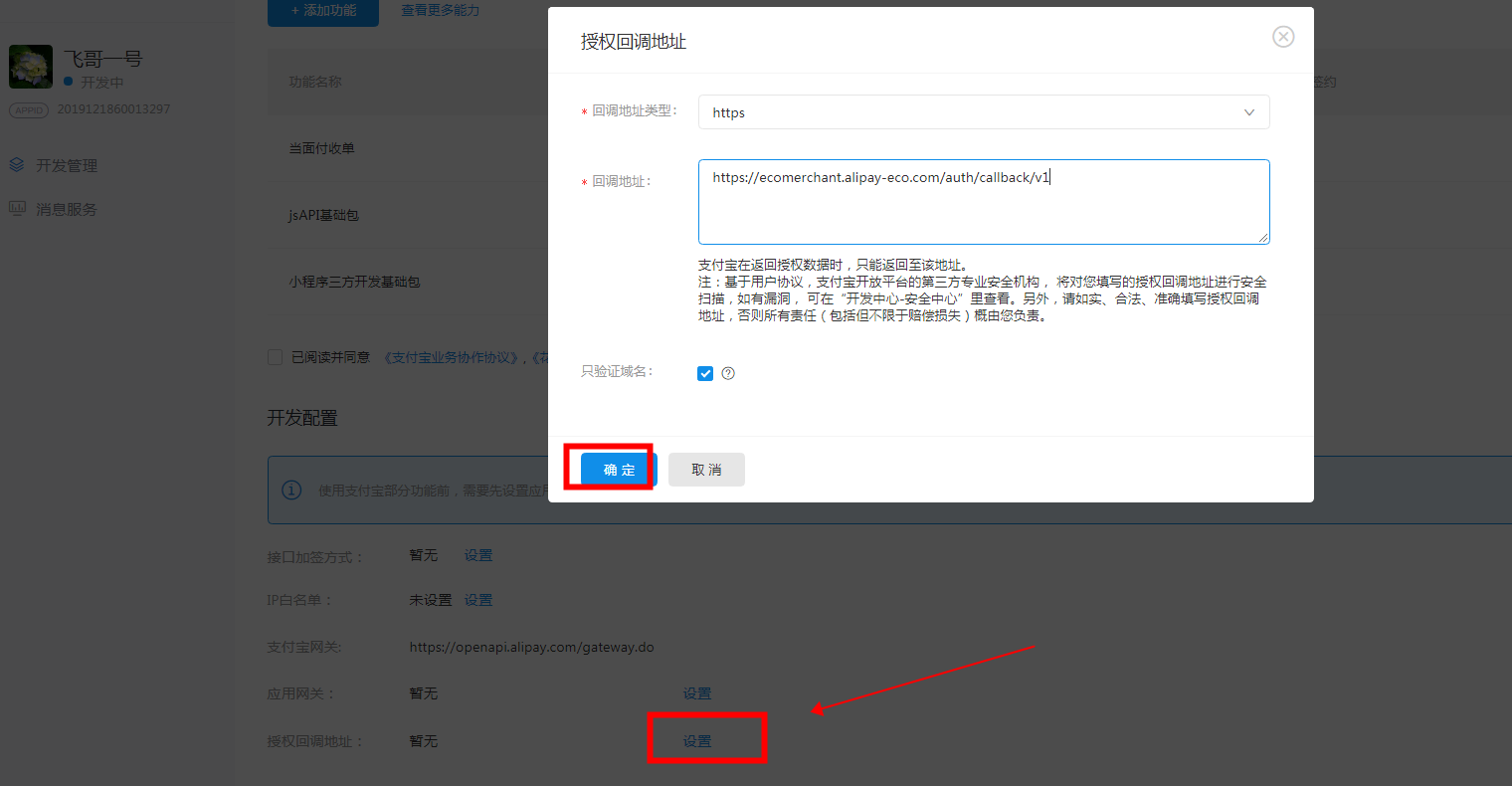
Task: Click 设置 for 应用网关
Action: point(697,693)
